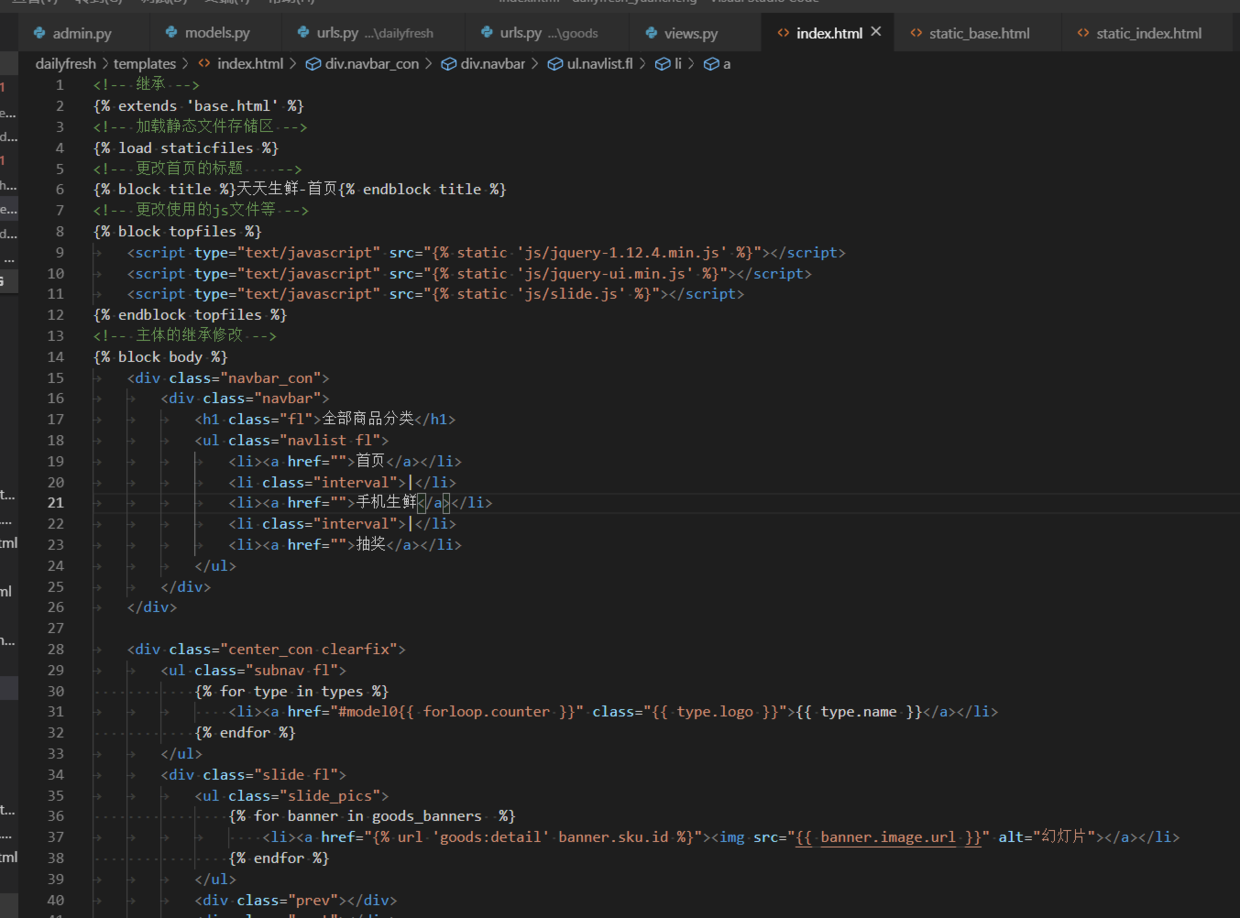
Task: Click line number 1 in the gutter
Action: point(60,85)
